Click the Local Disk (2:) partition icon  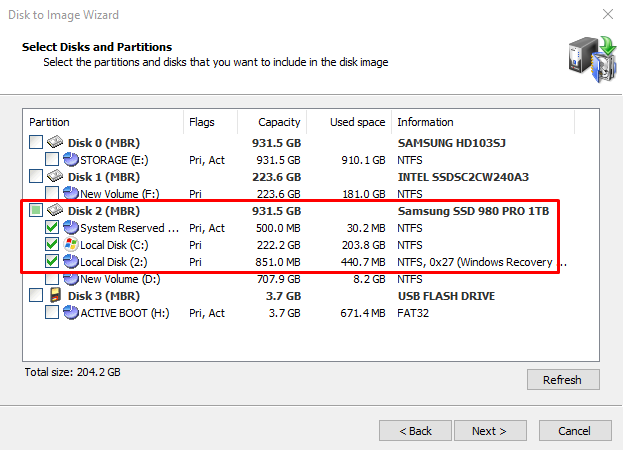point(71,262)
